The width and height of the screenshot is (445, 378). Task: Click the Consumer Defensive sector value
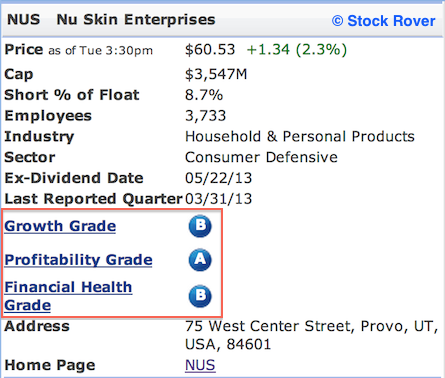click(x=261, y=157)
